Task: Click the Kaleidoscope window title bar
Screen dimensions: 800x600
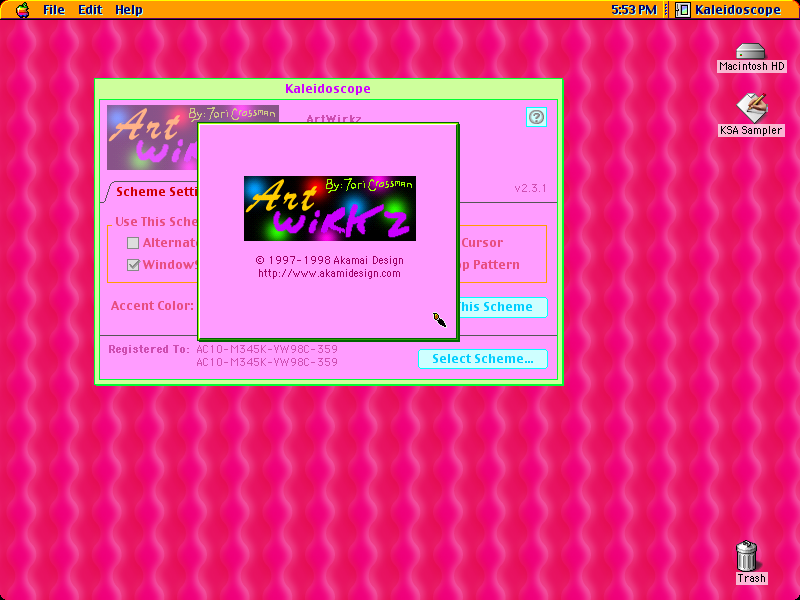Action: [x=328, y=89]
